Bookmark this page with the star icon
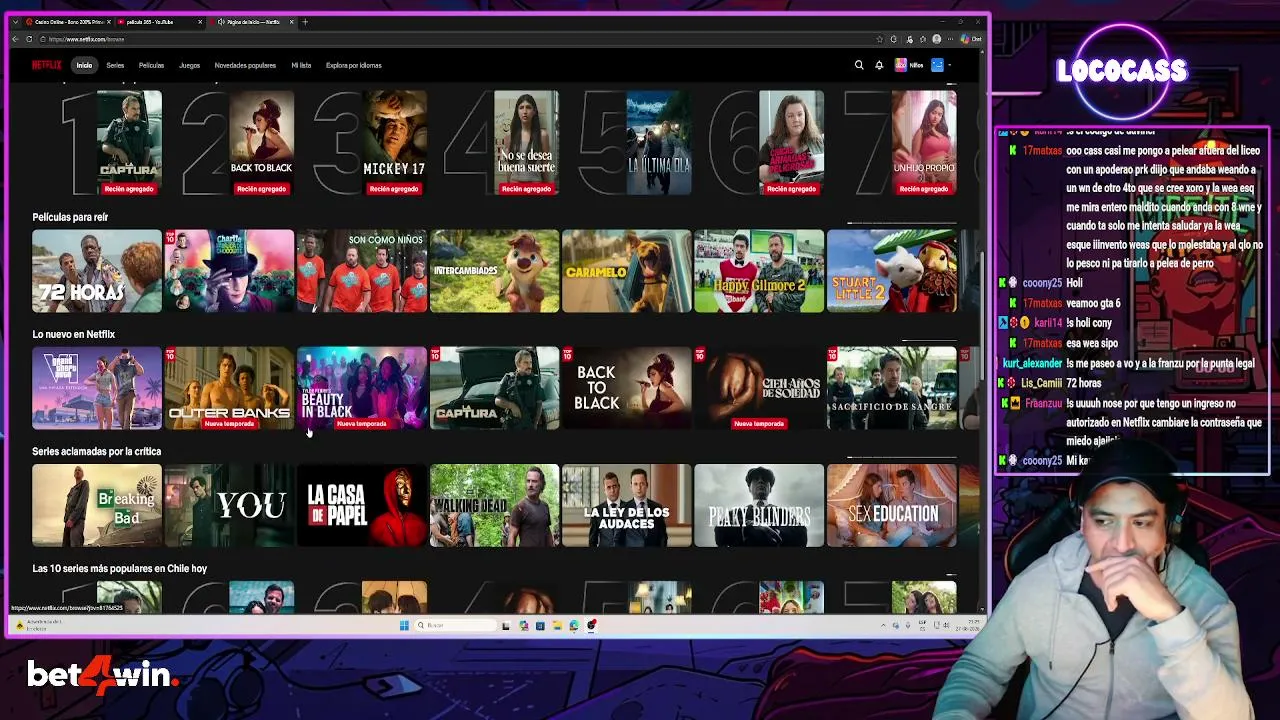 coord(879,39)
